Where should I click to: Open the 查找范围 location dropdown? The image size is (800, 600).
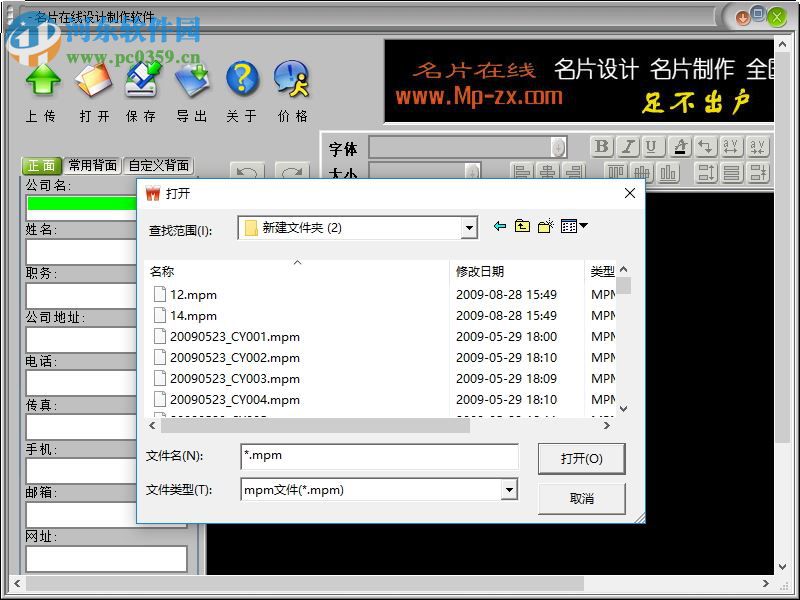(x=469, y=227)
